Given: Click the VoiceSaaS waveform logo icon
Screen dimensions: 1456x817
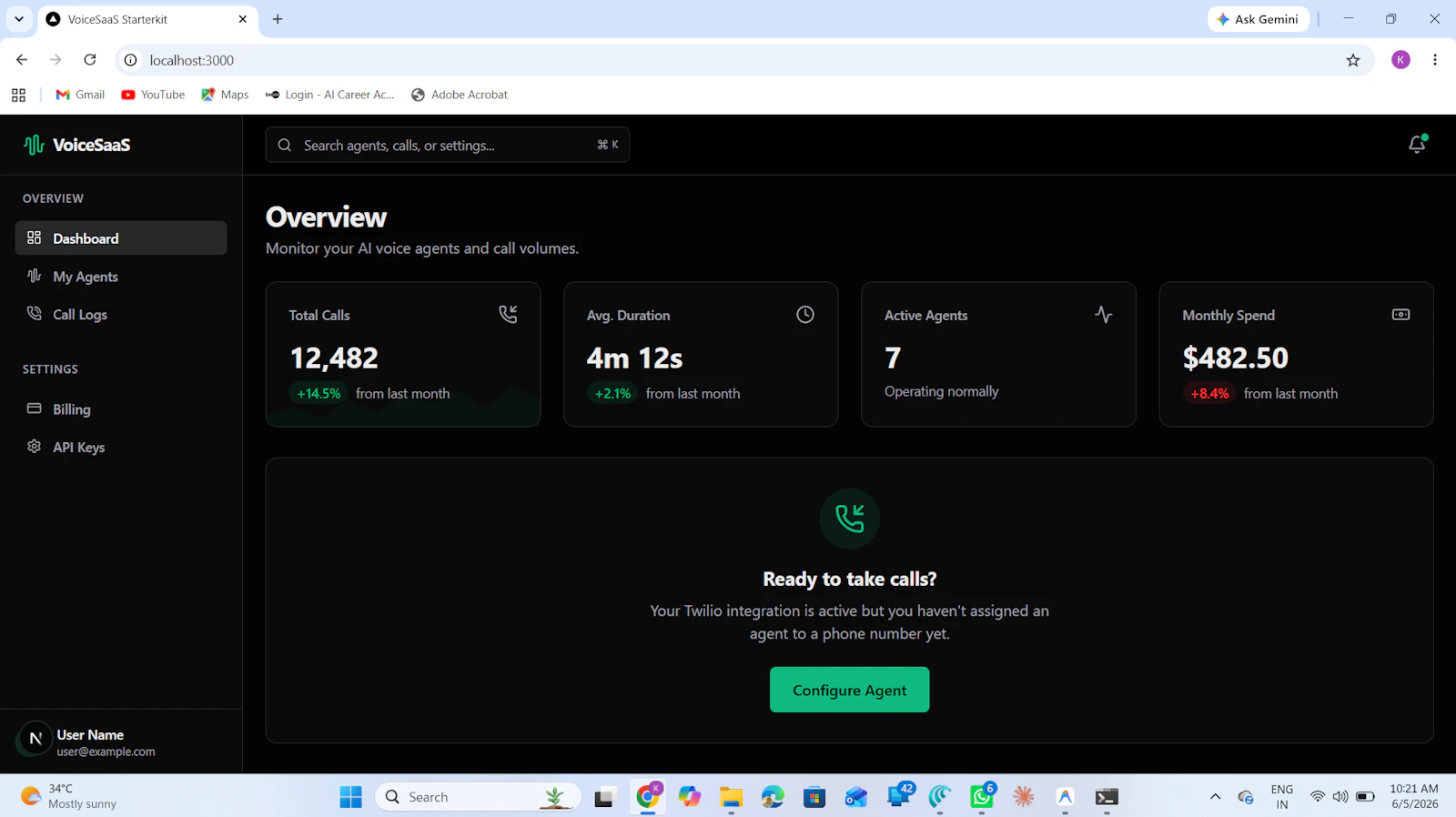Looking at the screenshot, I should point(34,145).
